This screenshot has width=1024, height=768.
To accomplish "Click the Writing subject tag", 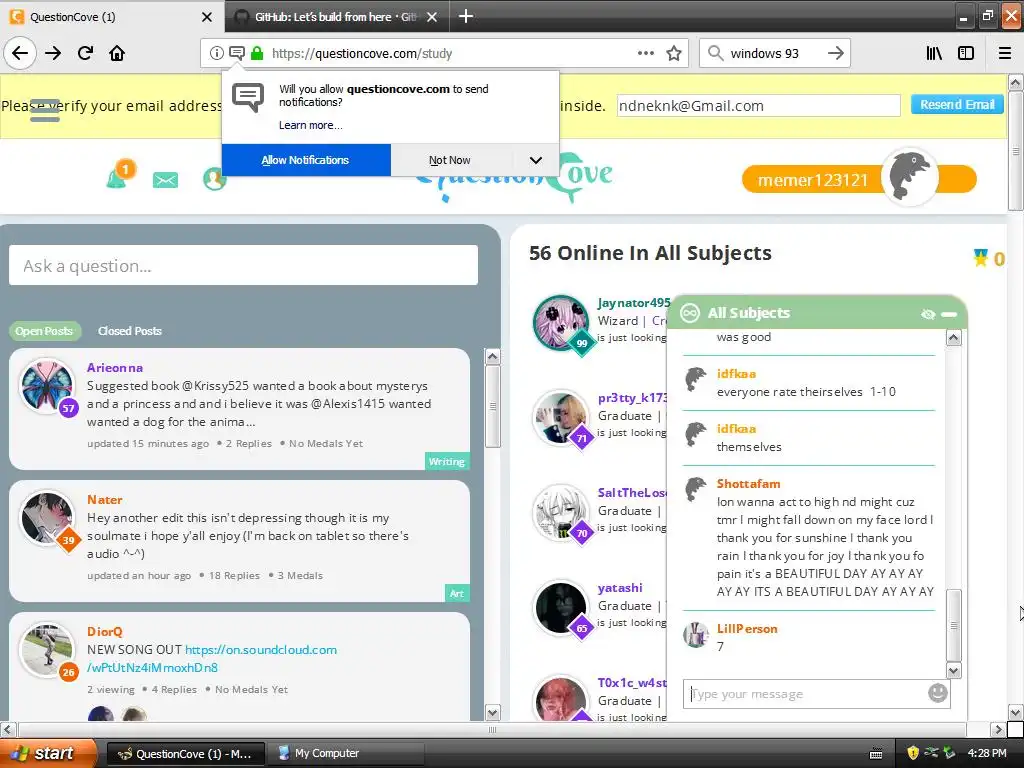I will (x=446, y=462).
